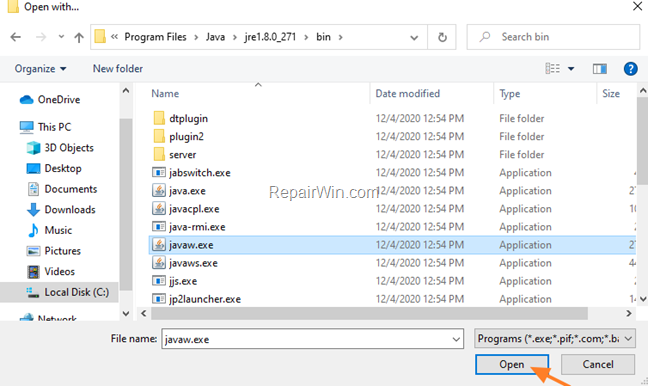The width and height of the screenshot is (648, 386).
Task: Select the File folder type of server
Action: point(522,155)
